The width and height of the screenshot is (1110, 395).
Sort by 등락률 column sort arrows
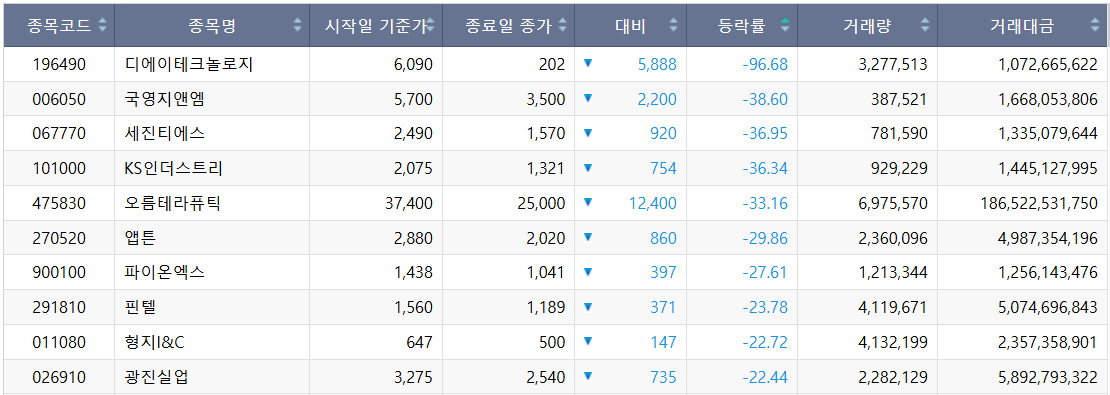784,25
